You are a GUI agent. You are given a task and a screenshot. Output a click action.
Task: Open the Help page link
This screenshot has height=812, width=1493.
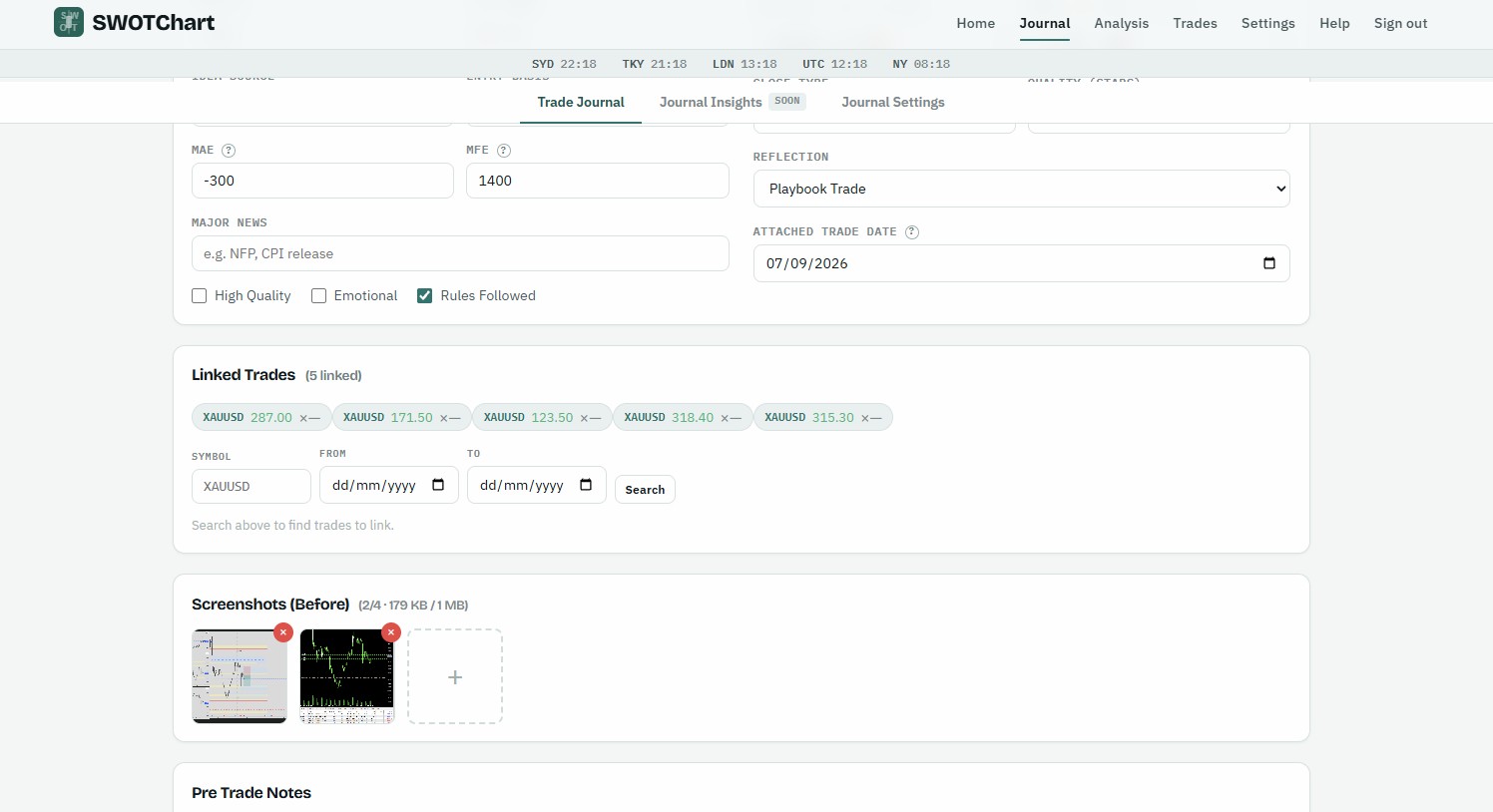pos(1334,23)
